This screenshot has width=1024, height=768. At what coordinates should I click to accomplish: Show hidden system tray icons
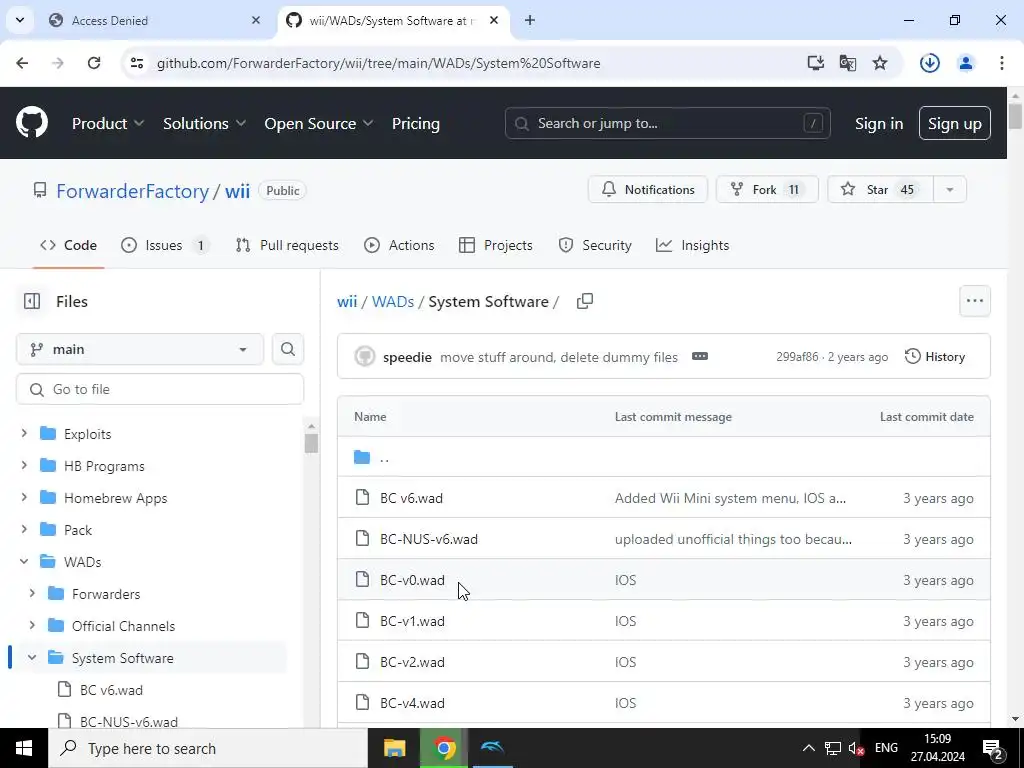(808, 748)
